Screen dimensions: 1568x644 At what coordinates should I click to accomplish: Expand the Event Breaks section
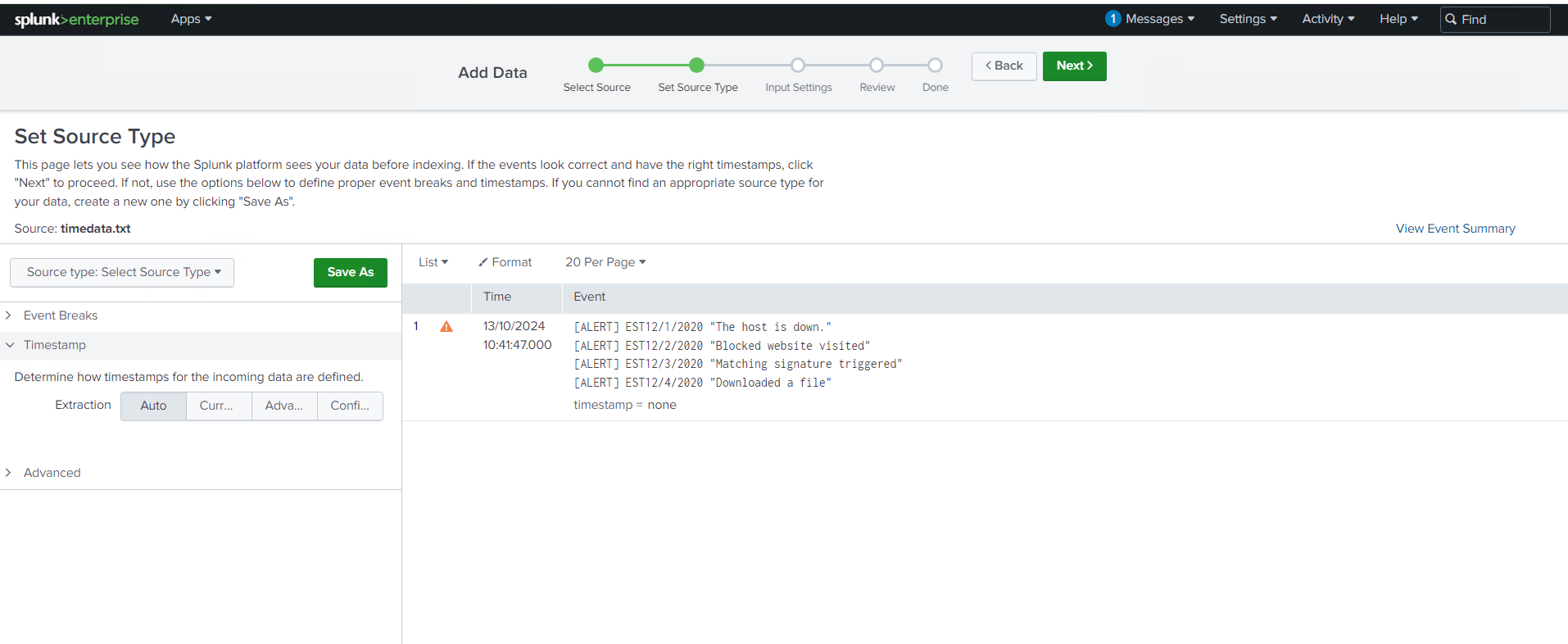61,315
